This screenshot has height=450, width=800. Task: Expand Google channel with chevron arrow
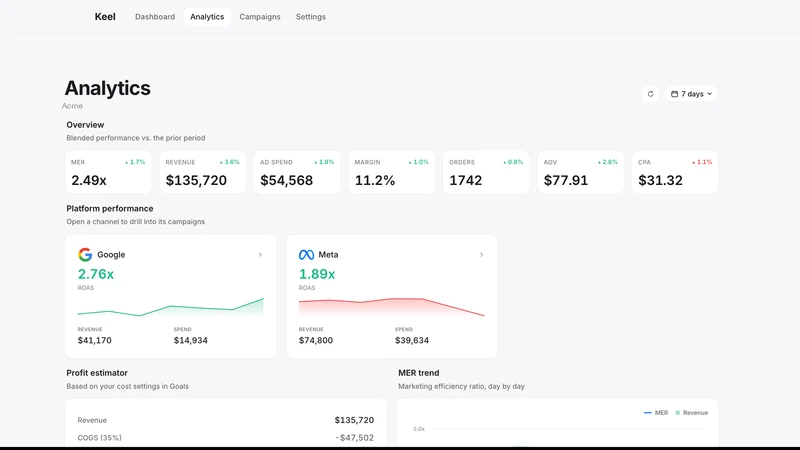coord(260,254)
